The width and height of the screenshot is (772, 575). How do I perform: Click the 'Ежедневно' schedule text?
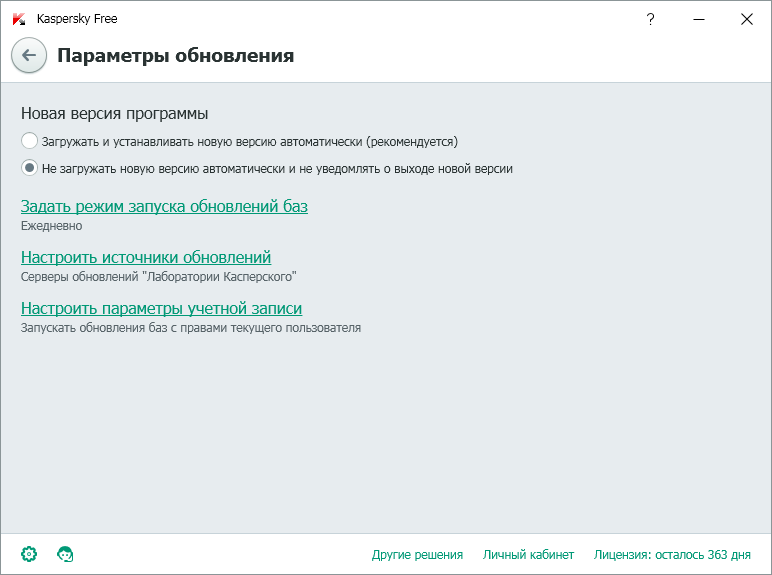coord(52,226)
